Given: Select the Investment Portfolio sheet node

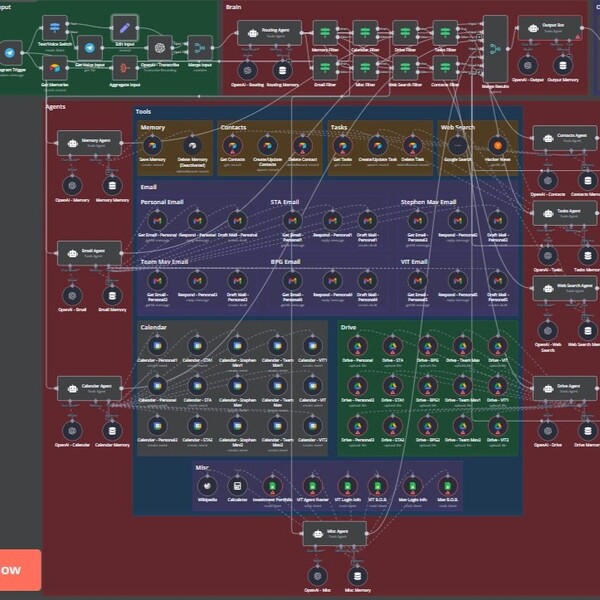Looking at the screenshot, I should [x=272, y=486].
